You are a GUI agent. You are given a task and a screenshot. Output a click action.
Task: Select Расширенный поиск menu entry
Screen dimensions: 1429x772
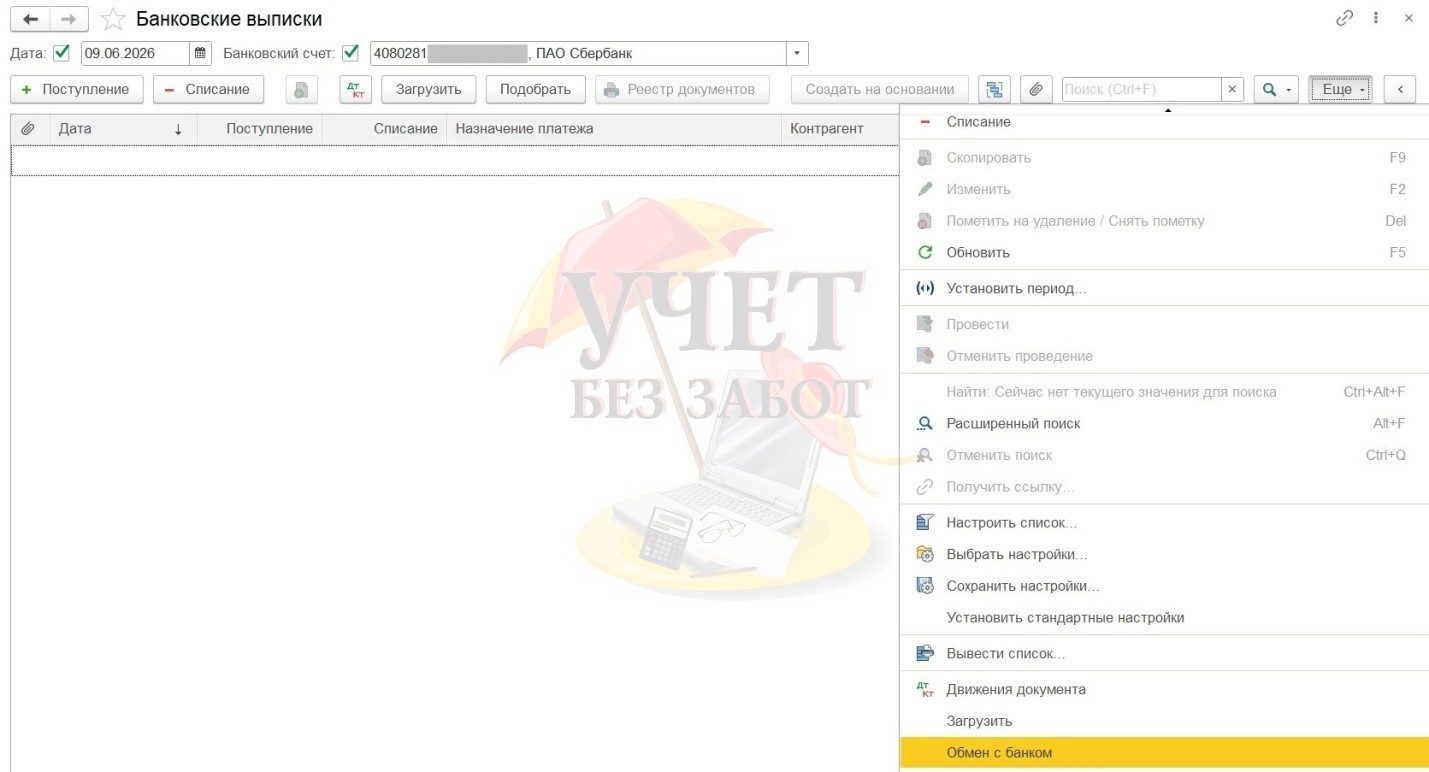coord(1164,423)
